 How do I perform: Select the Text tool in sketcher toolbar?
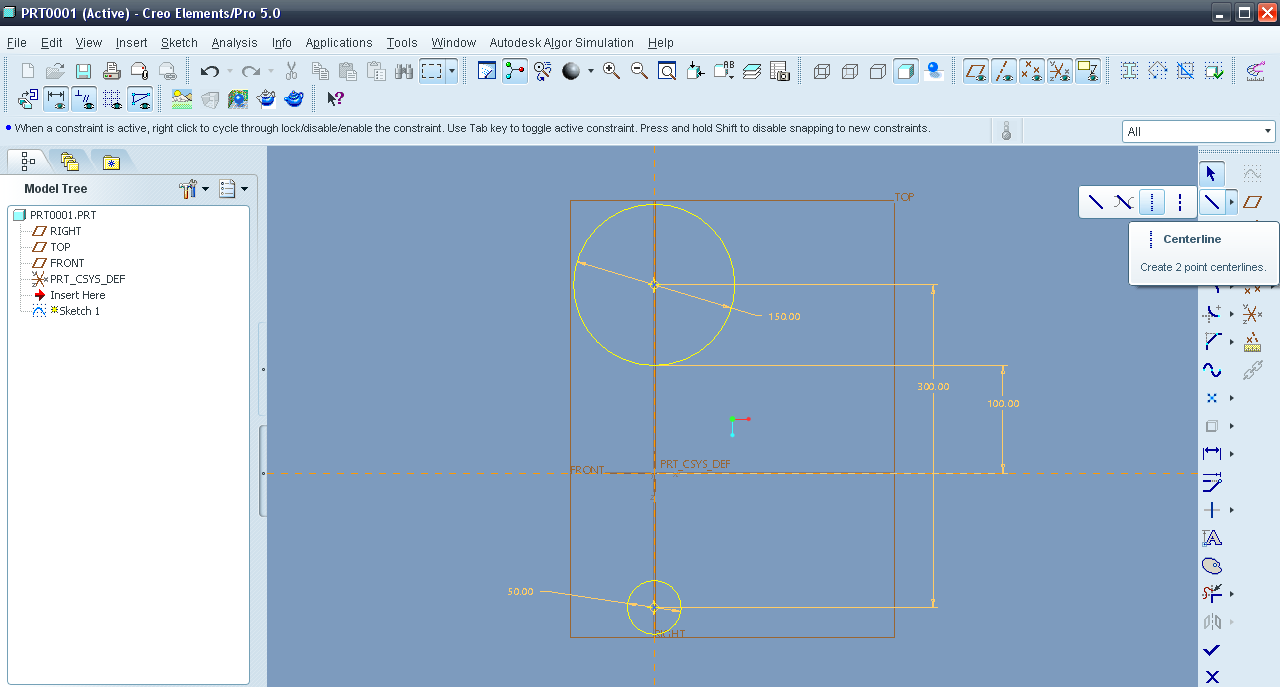coord(1212,538)
